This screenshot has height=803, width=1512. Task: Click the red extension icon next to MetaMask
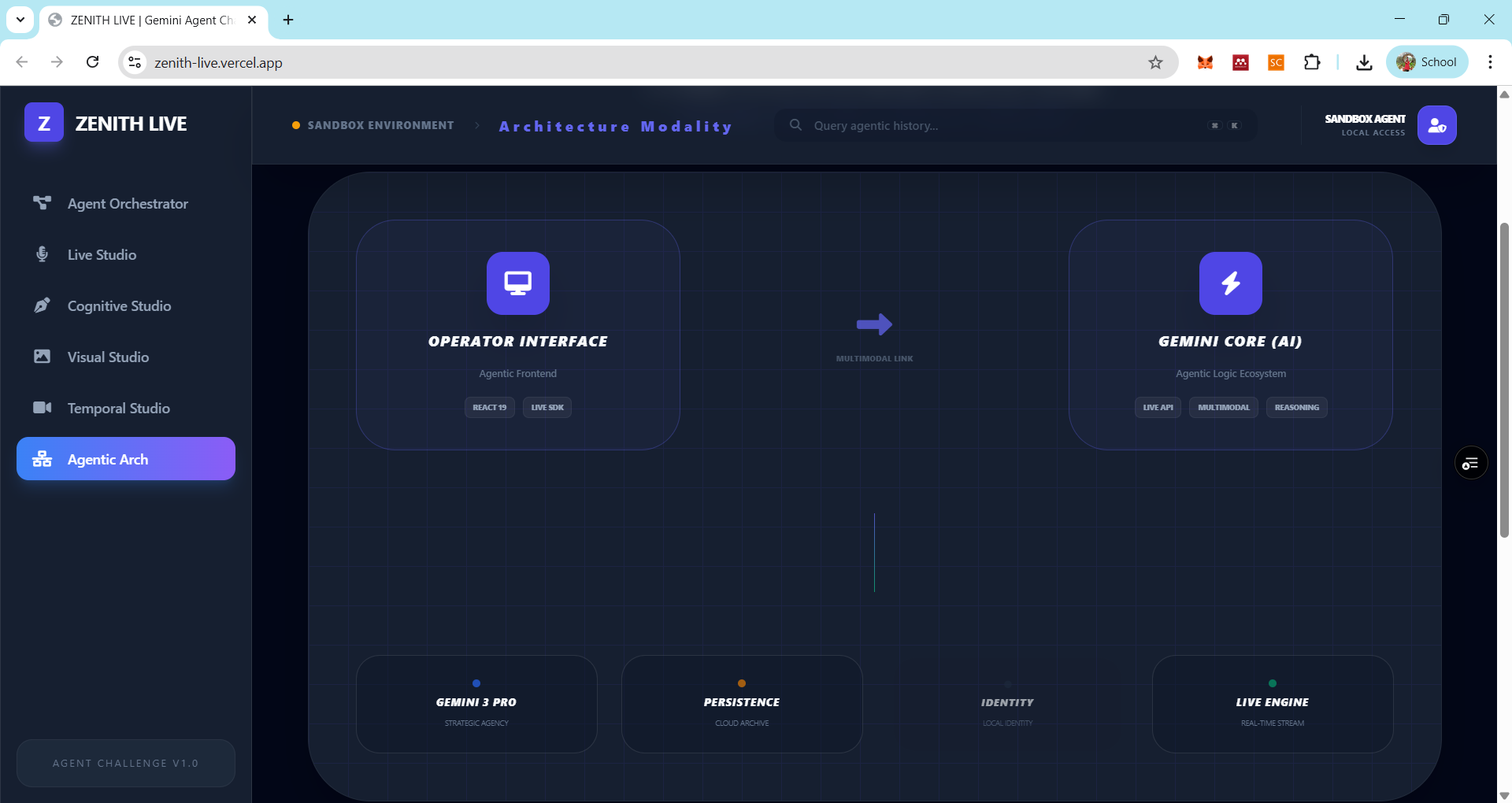pos(1240,62)
